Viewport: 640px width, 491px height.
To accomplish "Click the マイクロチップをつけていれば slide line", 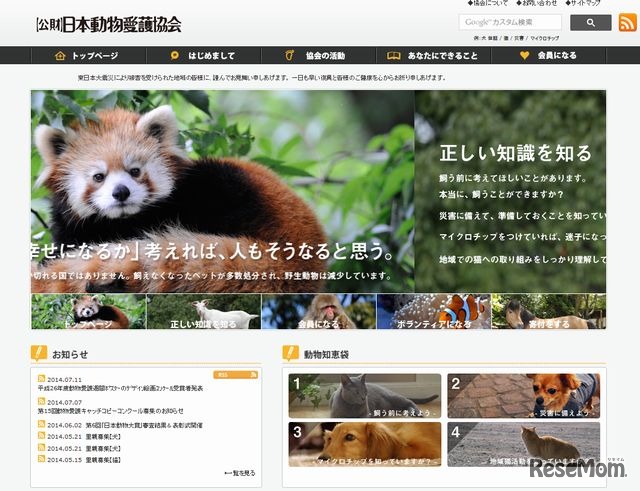I will click(522, 236).
